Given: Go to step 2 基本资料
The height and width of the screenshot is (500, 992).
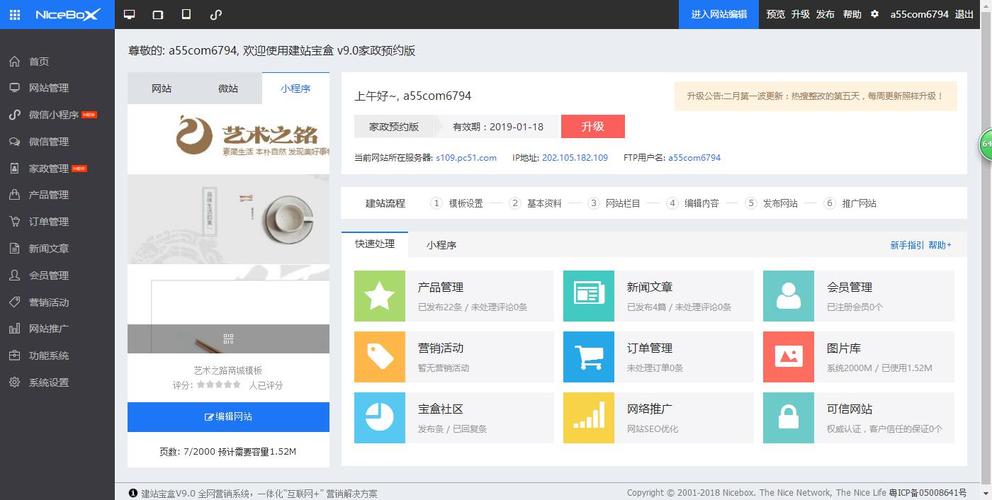Looking at the screenshot, I should click(536, 203).
